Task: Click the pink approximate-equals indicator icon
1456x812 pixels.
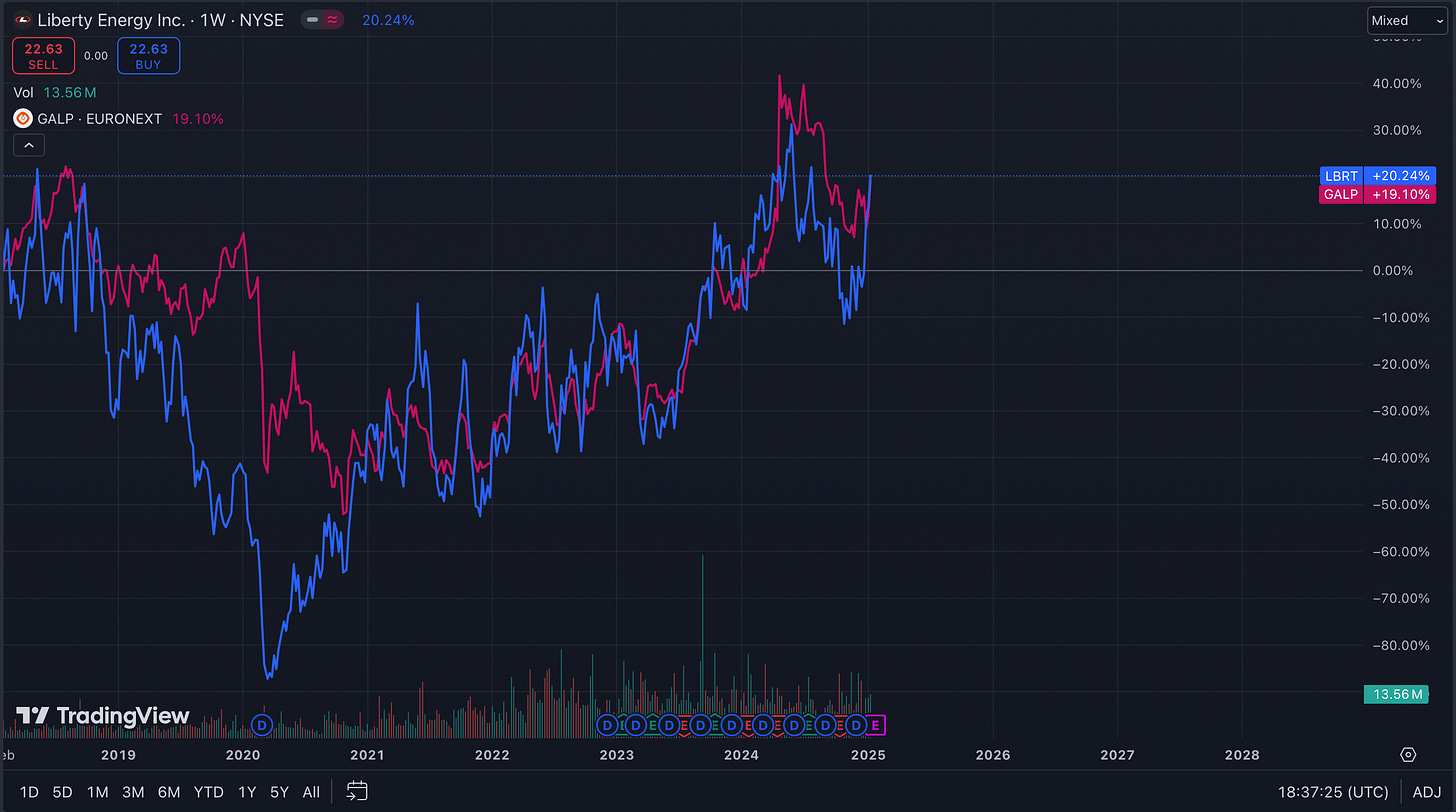Action: click(x=333, y=20)
